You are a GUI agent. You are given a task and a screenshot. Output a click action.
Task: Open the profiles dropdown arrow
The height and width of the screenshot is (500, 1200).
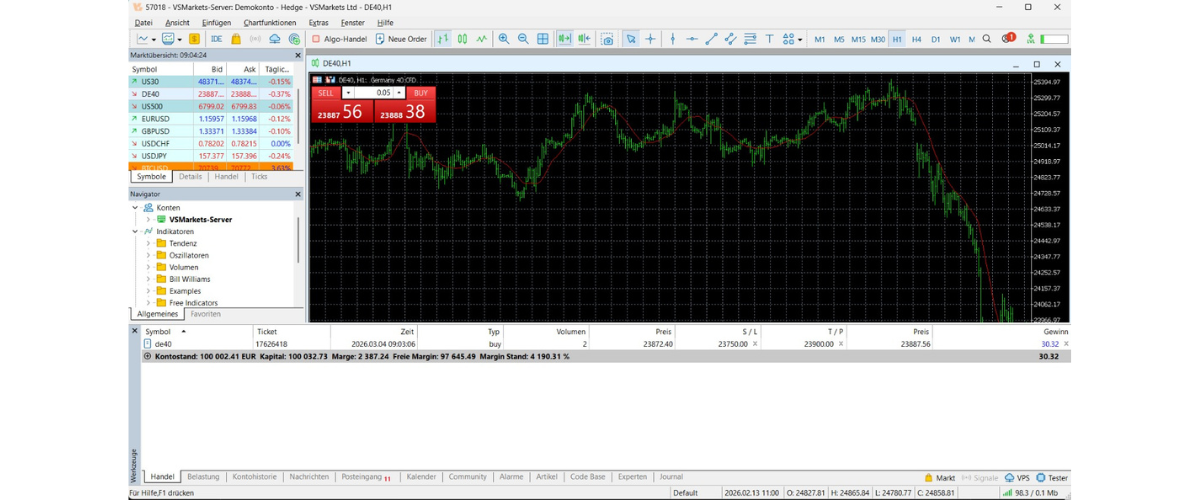180,39
